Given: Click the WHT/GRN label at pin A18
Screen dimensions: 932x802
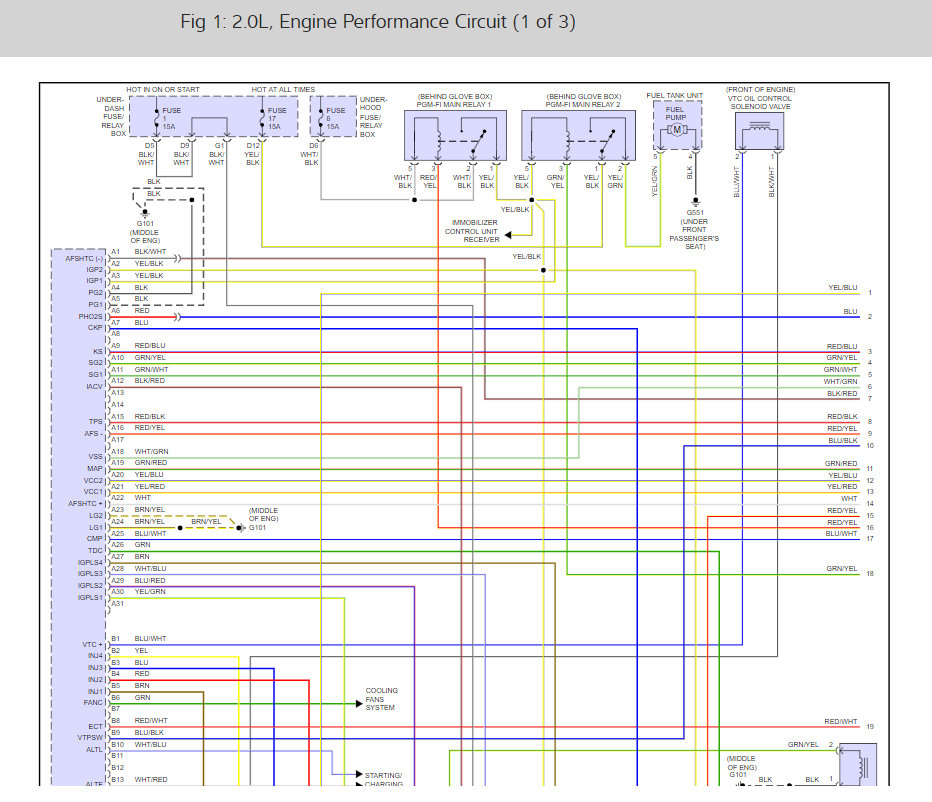Looking at the screenshot, I should [151, 452].
